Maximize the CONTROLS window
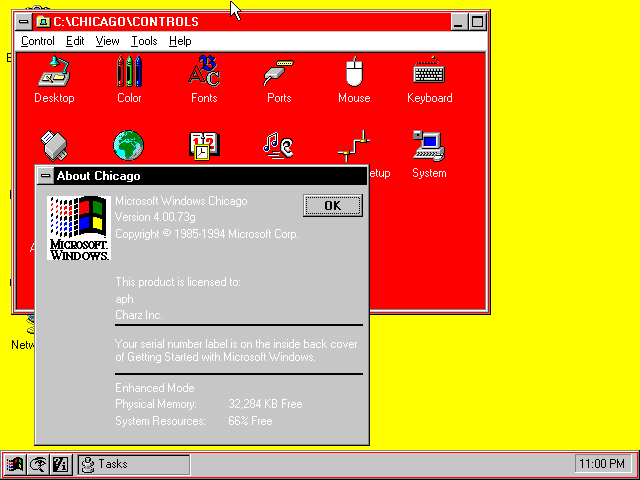 tap(477, 21)
